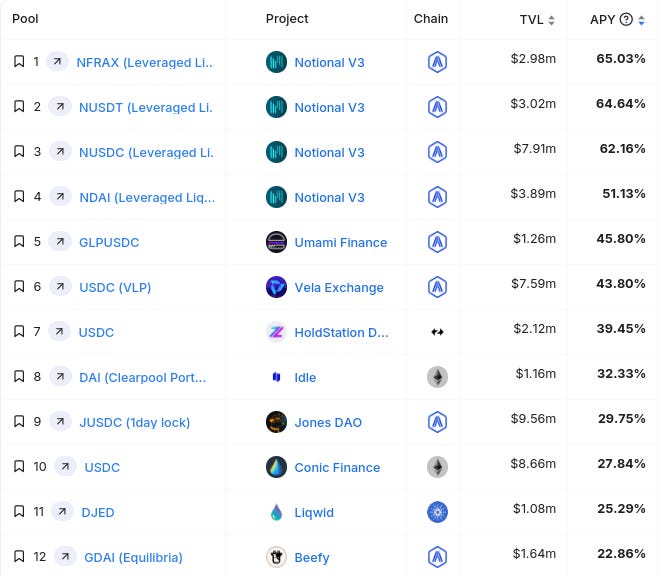Bookmark the NDAI pool row
660x576 pixels.
pyautogui.click(x=19, y=196)
